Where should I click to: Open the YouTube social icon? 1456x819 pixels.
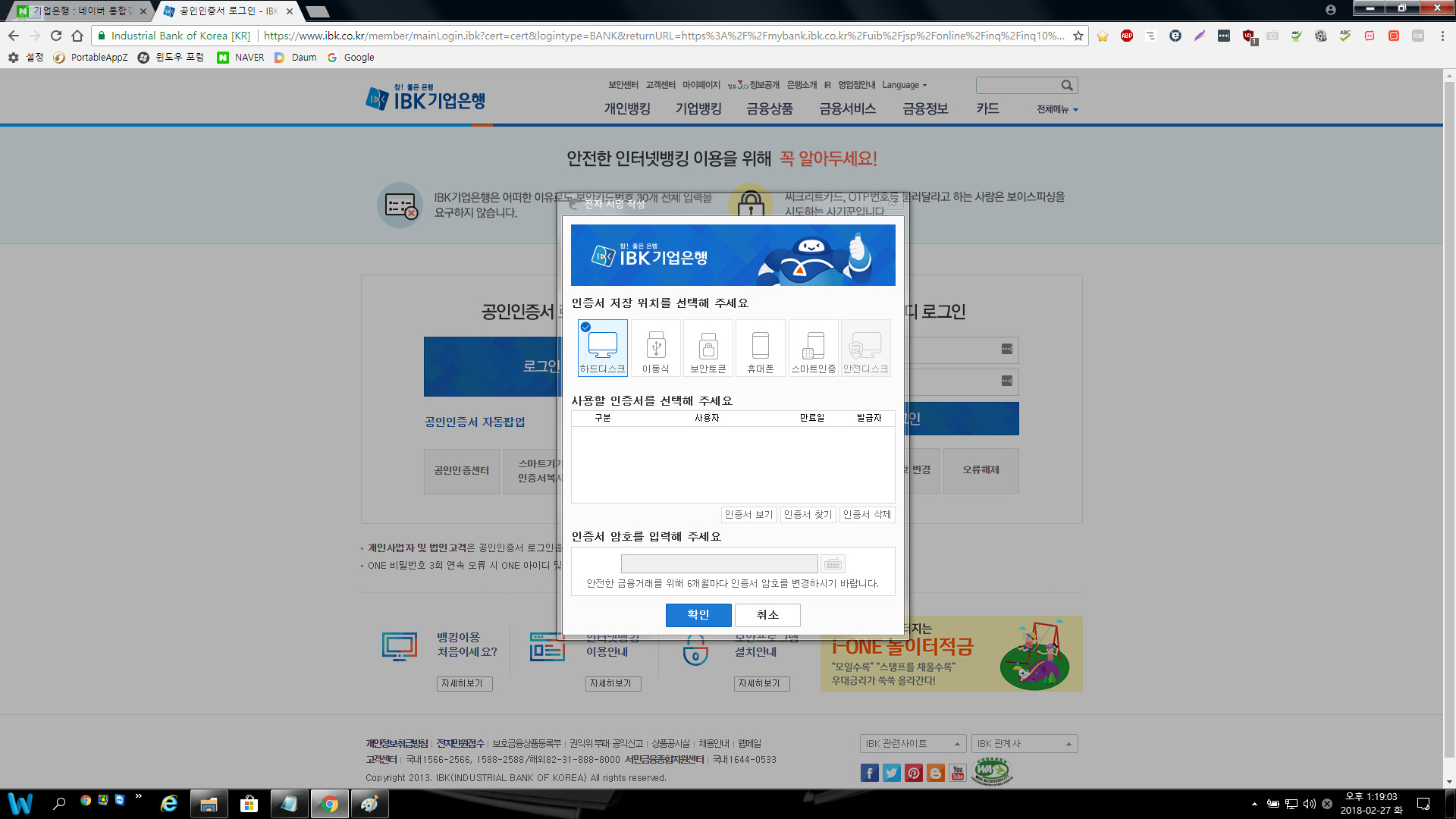tap(958, 773)
